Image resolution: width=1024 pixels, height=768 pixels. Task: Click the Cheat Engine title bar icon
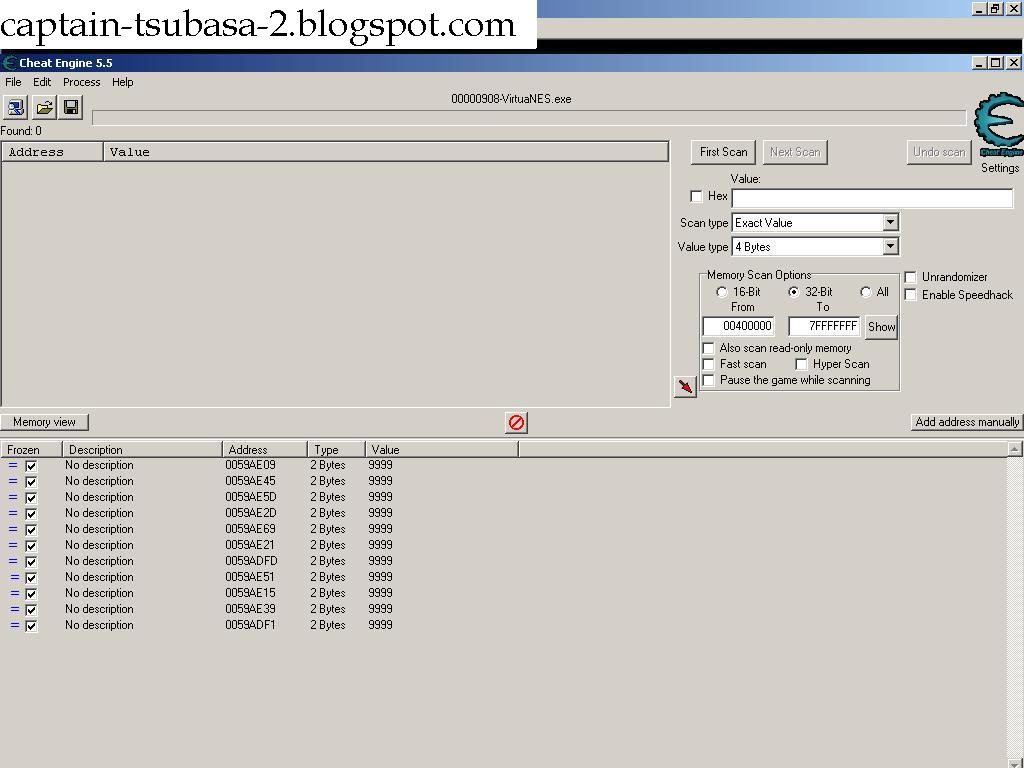(9, 63)
